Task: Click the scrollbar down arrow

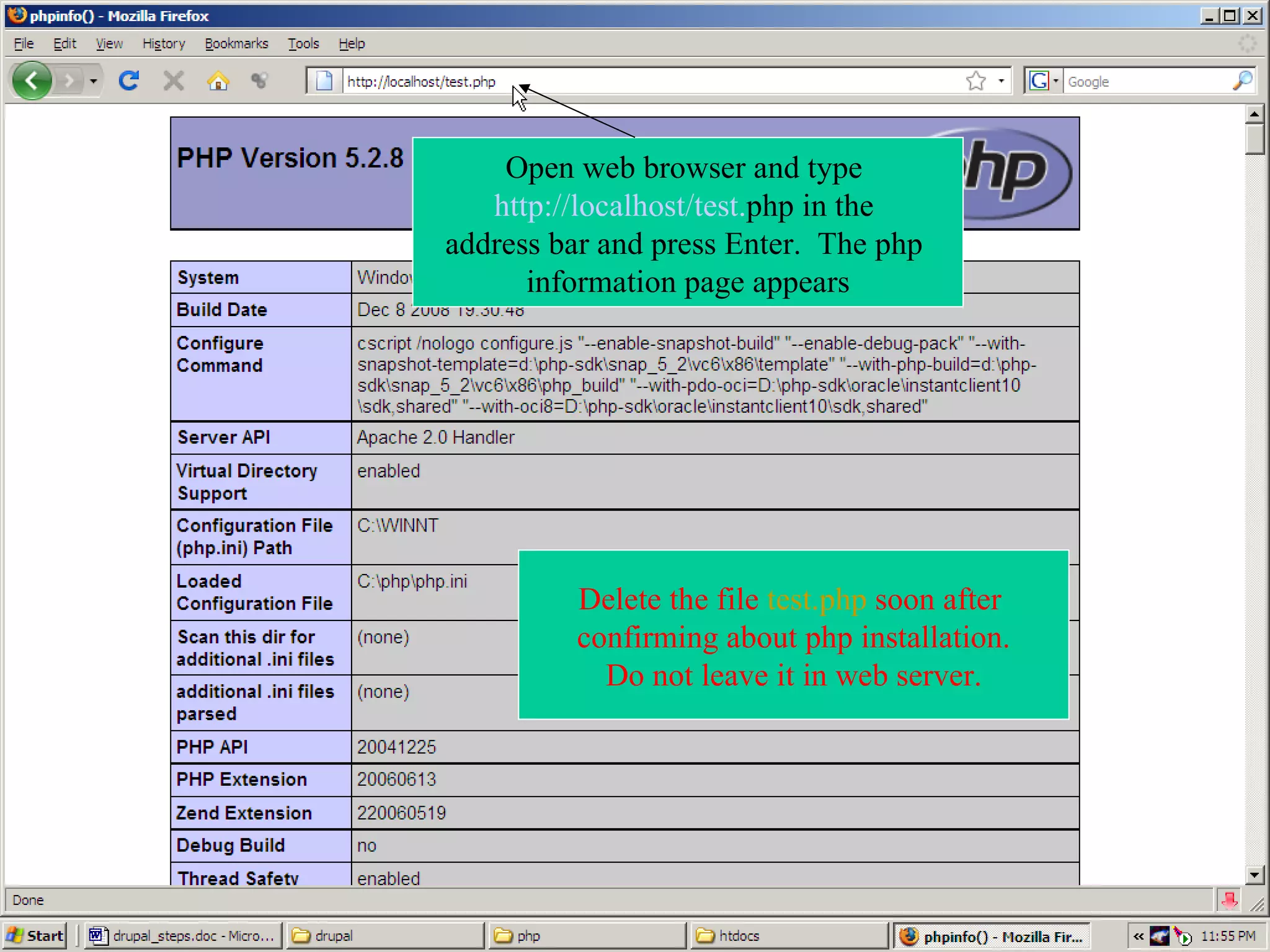Action: click(1254, 875)
